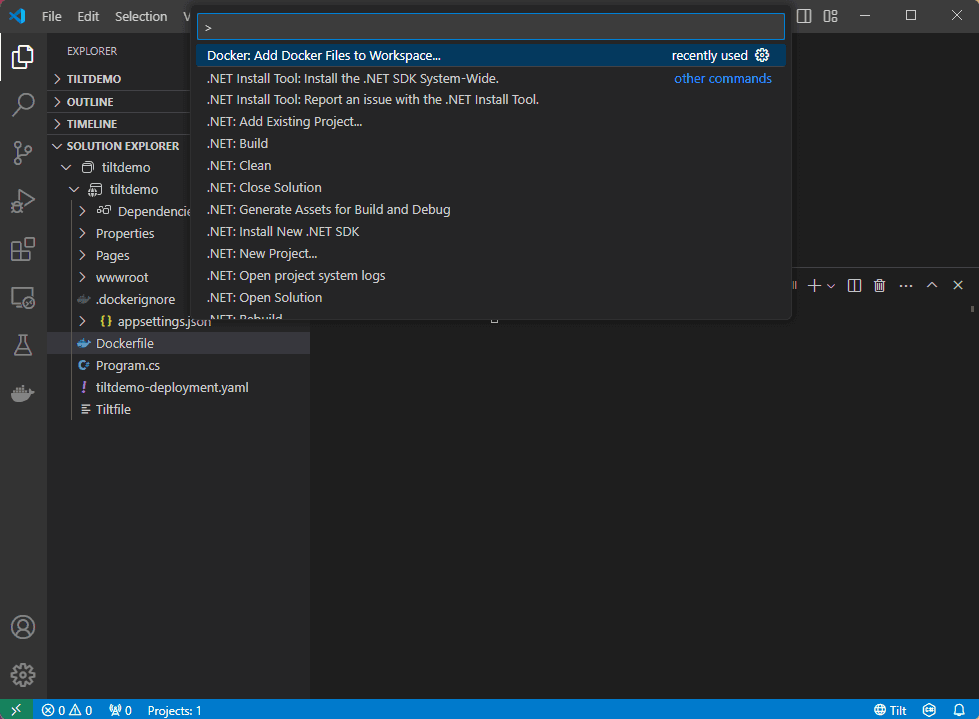Click Projects: 1 status bar entry

174,710
